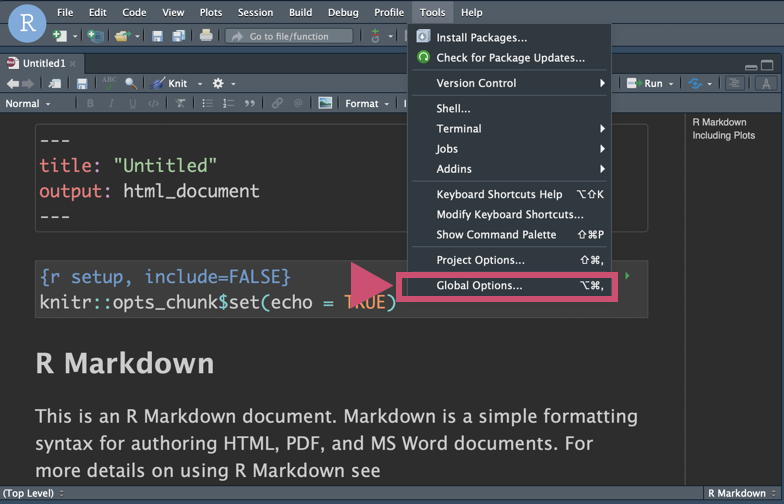The image size is (784, 504).
Task: Click the save all documents icon
Action: tap(178, 36)
